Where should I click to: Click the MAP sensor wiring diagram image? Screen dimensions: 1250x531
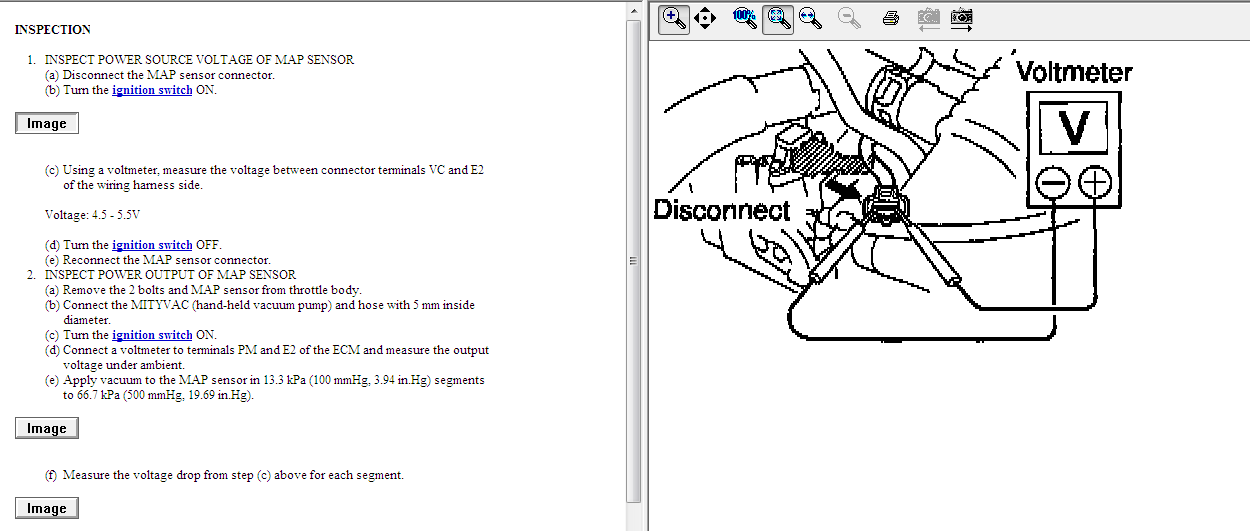(892, 195)
